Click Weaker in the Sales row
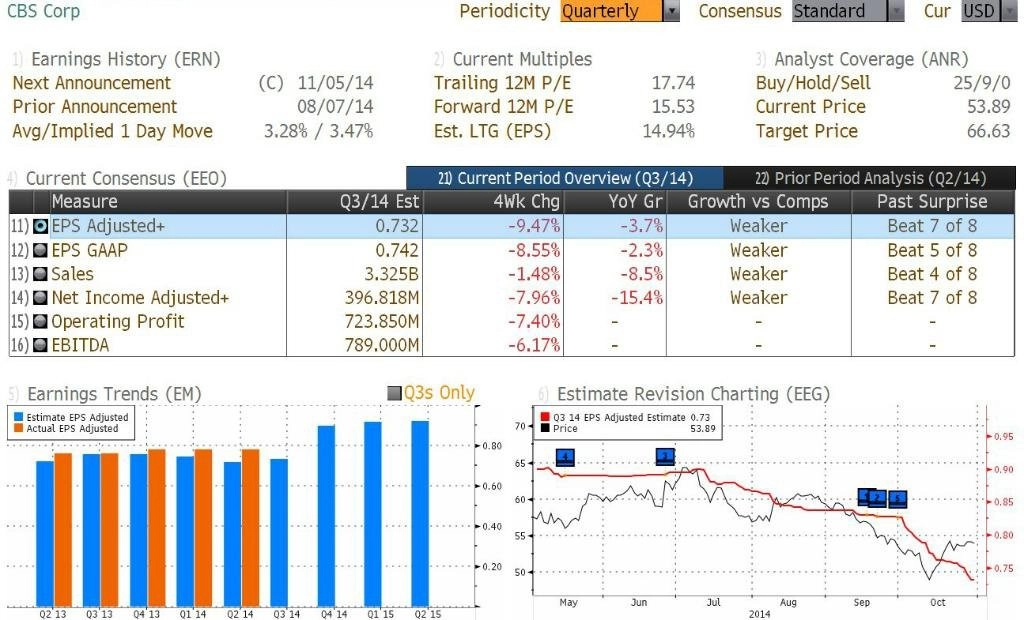This screenshot has height=620, width=1024. tap(758, 274)
